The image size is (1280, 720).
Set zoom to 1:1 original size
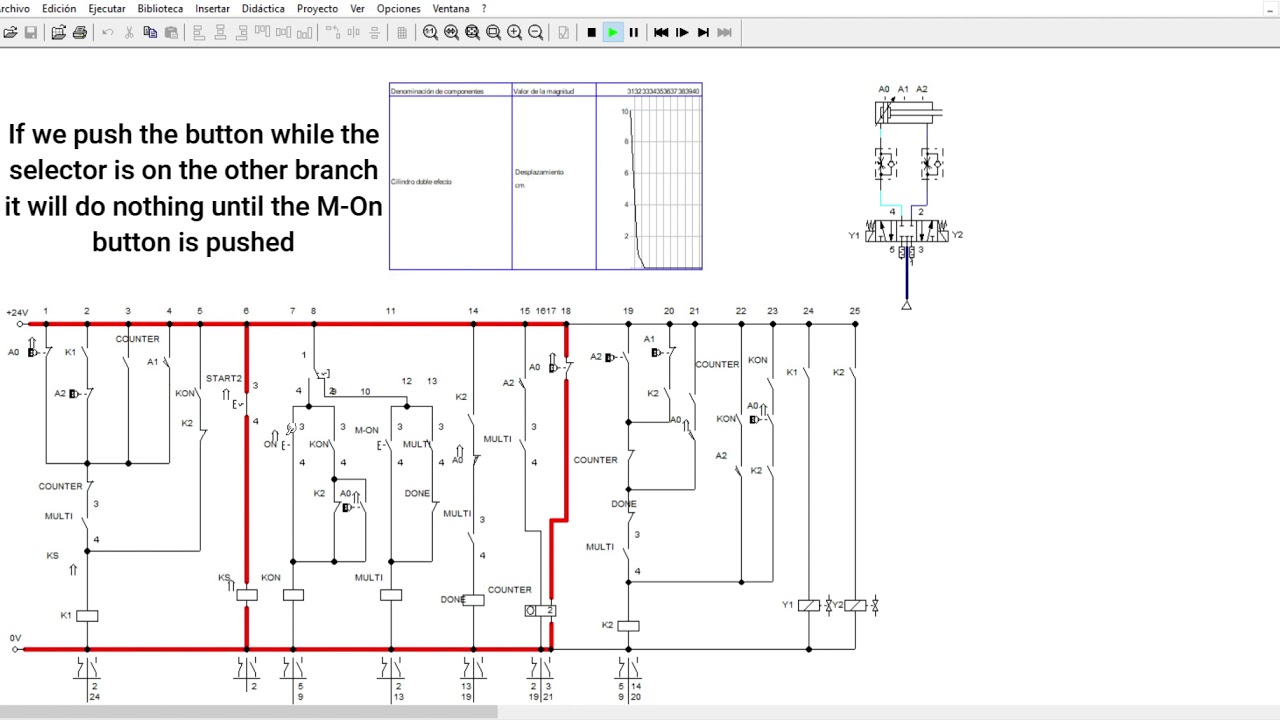[x=430, y=33]
